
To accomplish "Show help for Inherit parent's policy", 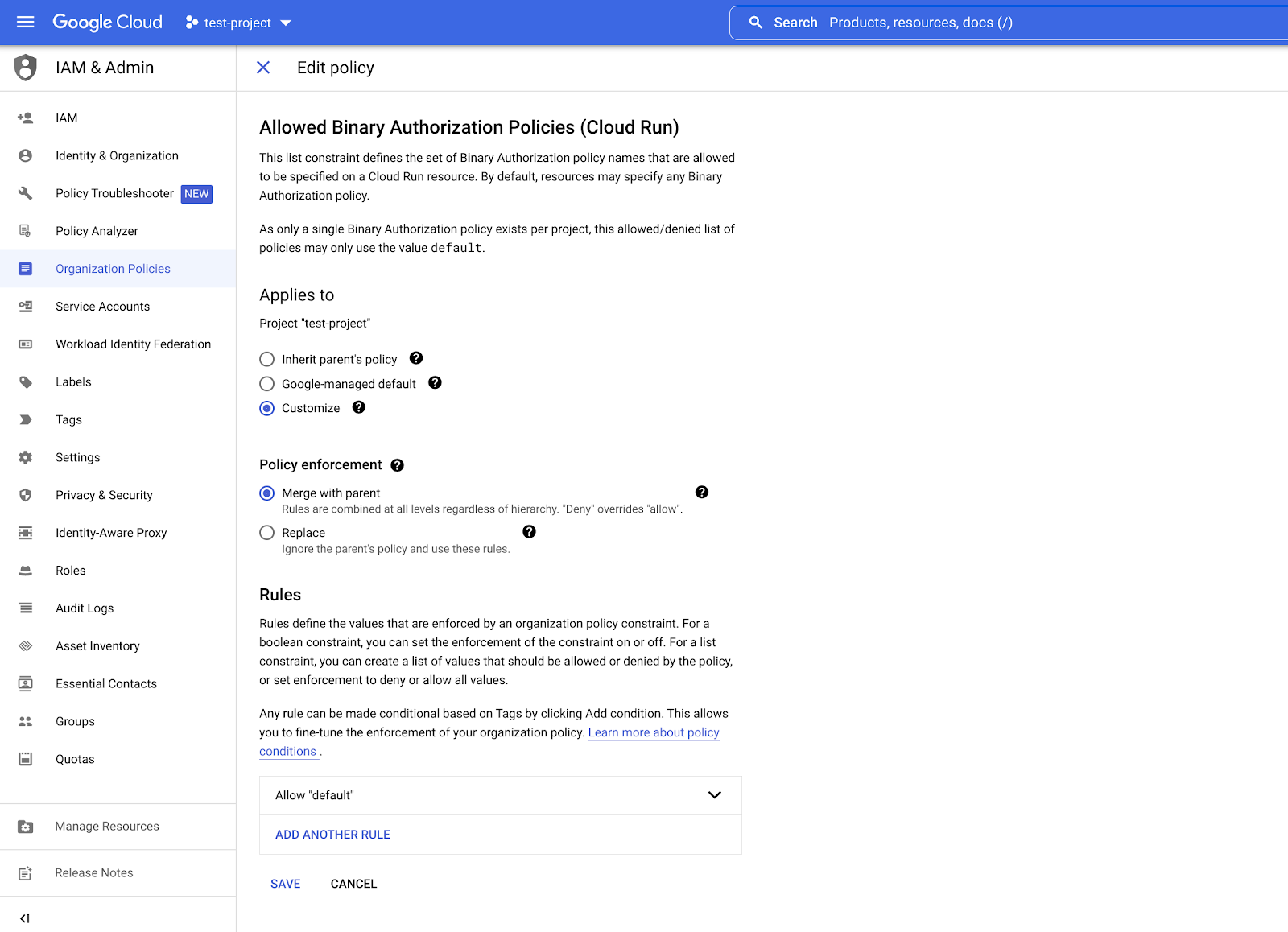I will [x=416, y=358].
